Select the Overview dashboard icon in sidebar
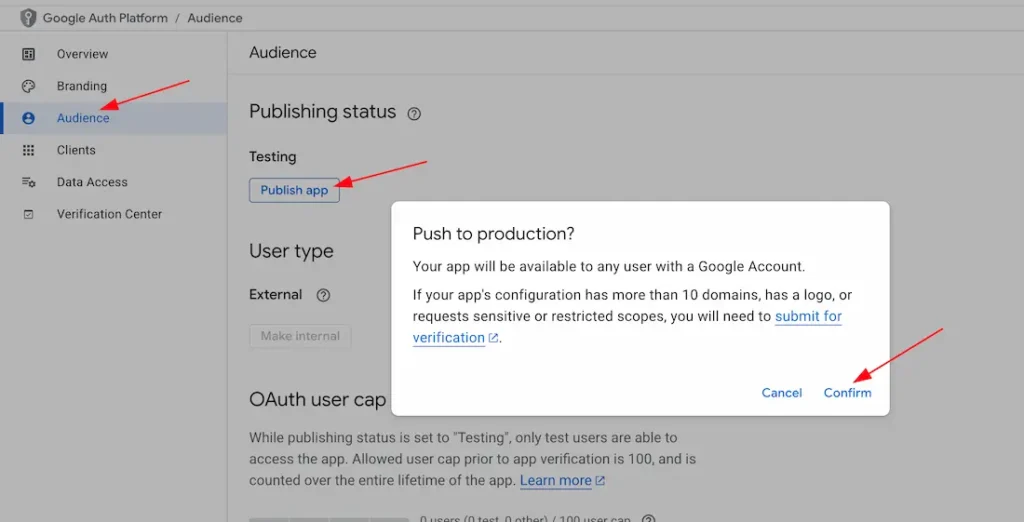This screenshot has height=522, width=1024. [x=29, y=54]
